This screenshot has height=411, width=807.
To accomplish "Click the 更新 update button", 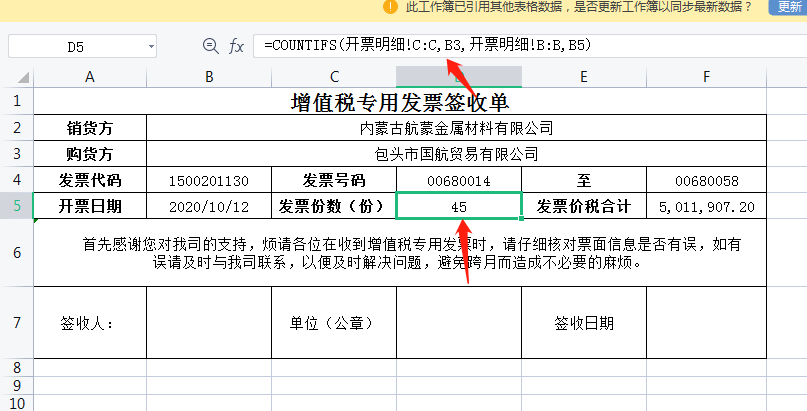I will (x=789, y=7).
